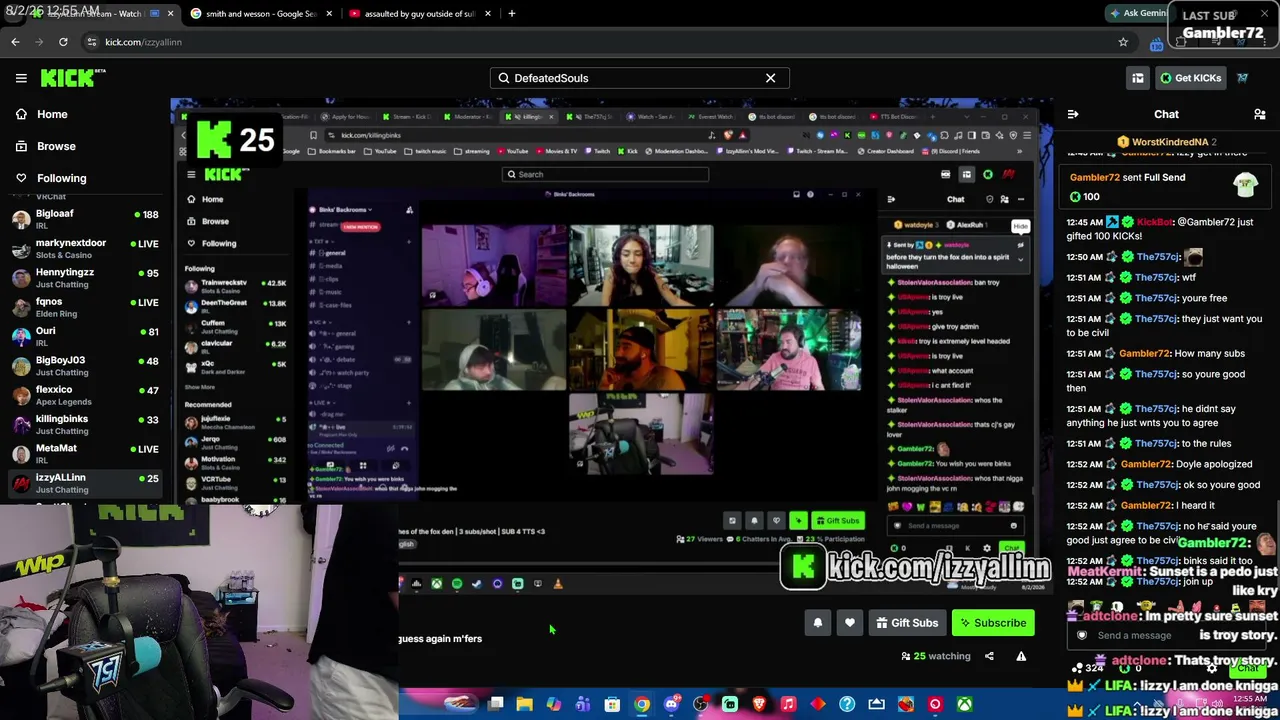The width and height of the screenshot is (1280, 720).
Task: Open Microsoft Teams from the taskbar
Action: [583, 705]
